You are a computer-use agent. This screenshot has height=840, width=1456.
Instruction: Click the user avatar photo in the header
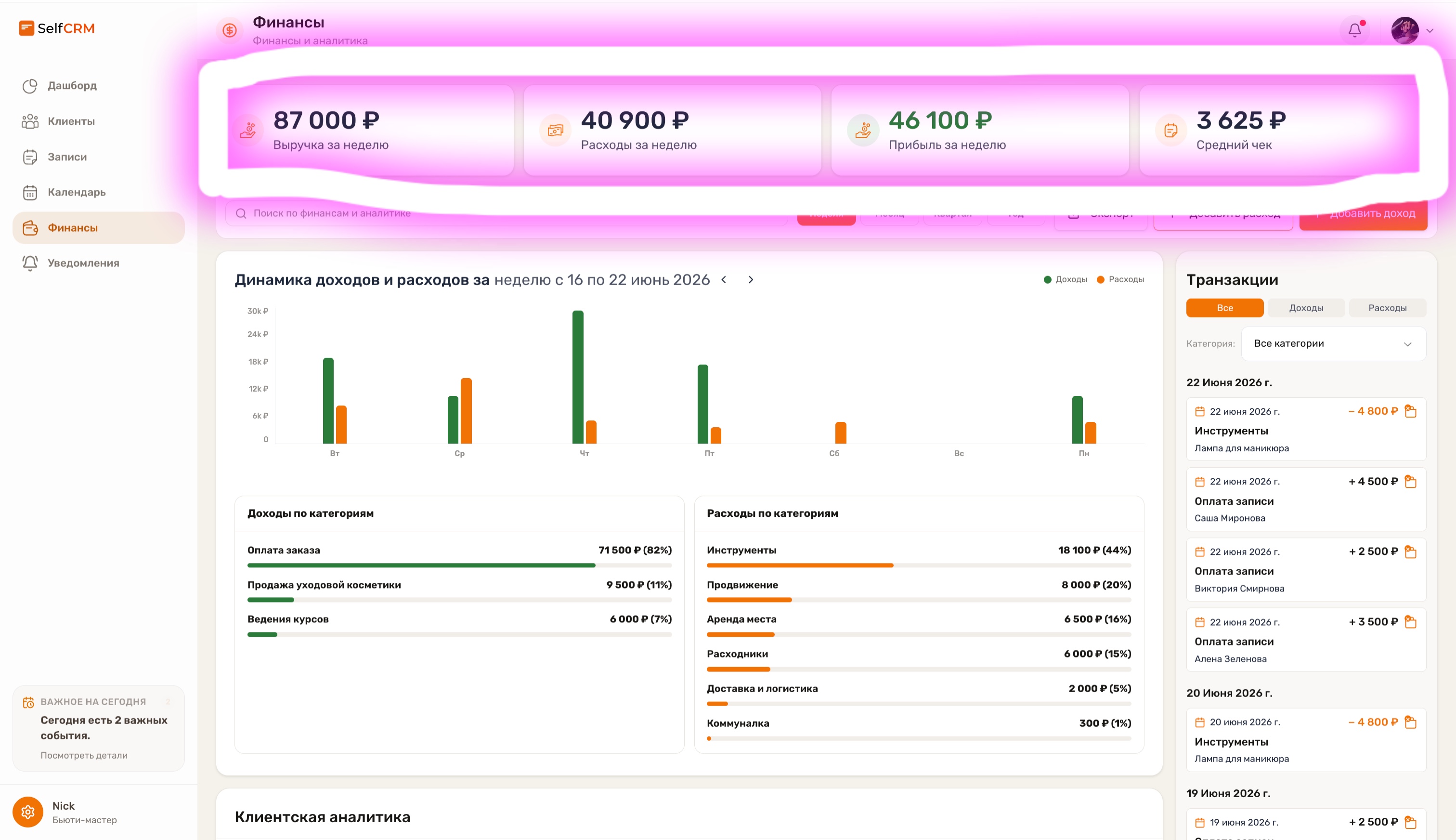[x=1404, y=30]
